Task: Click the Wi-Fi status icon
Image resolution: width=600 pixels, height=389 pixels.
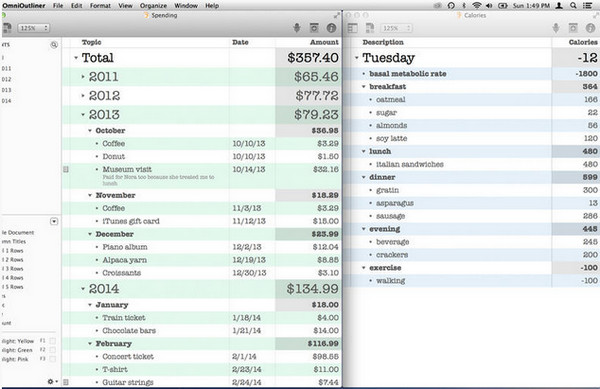Action: [477, 5]
